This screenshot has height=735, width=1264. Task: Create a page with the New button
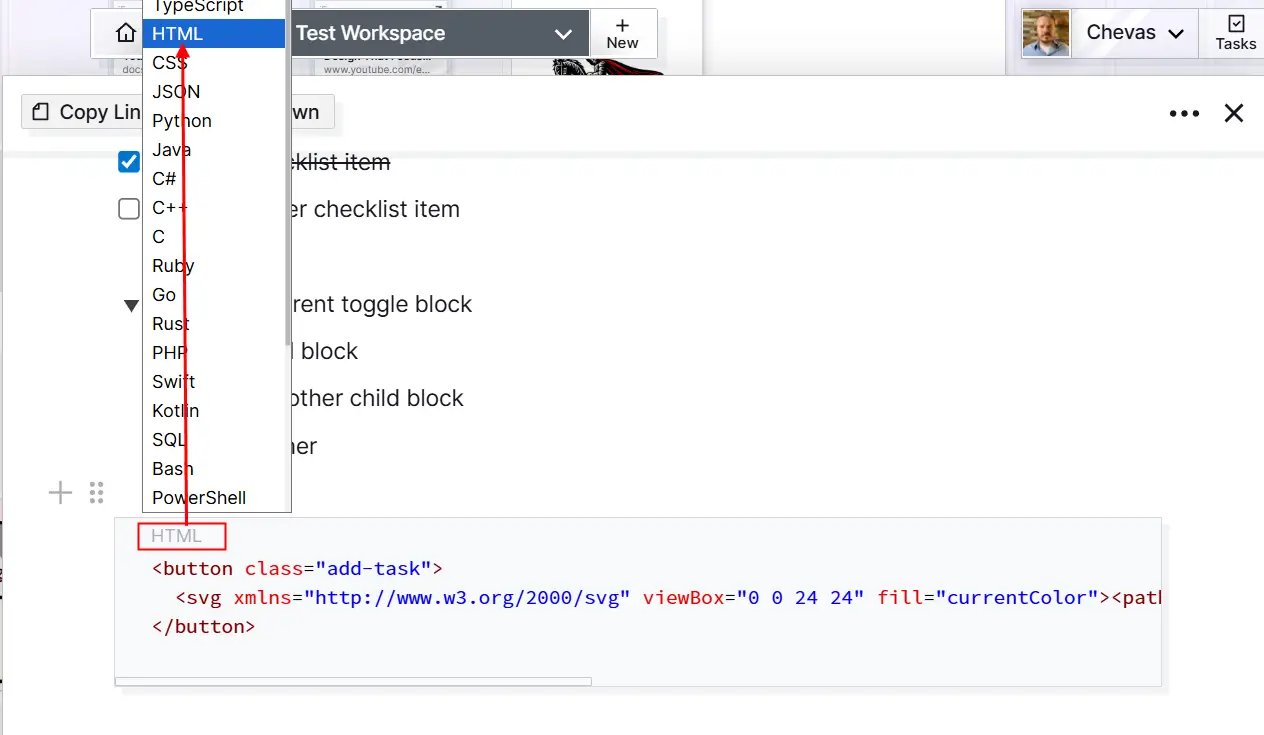coord(623,33)
